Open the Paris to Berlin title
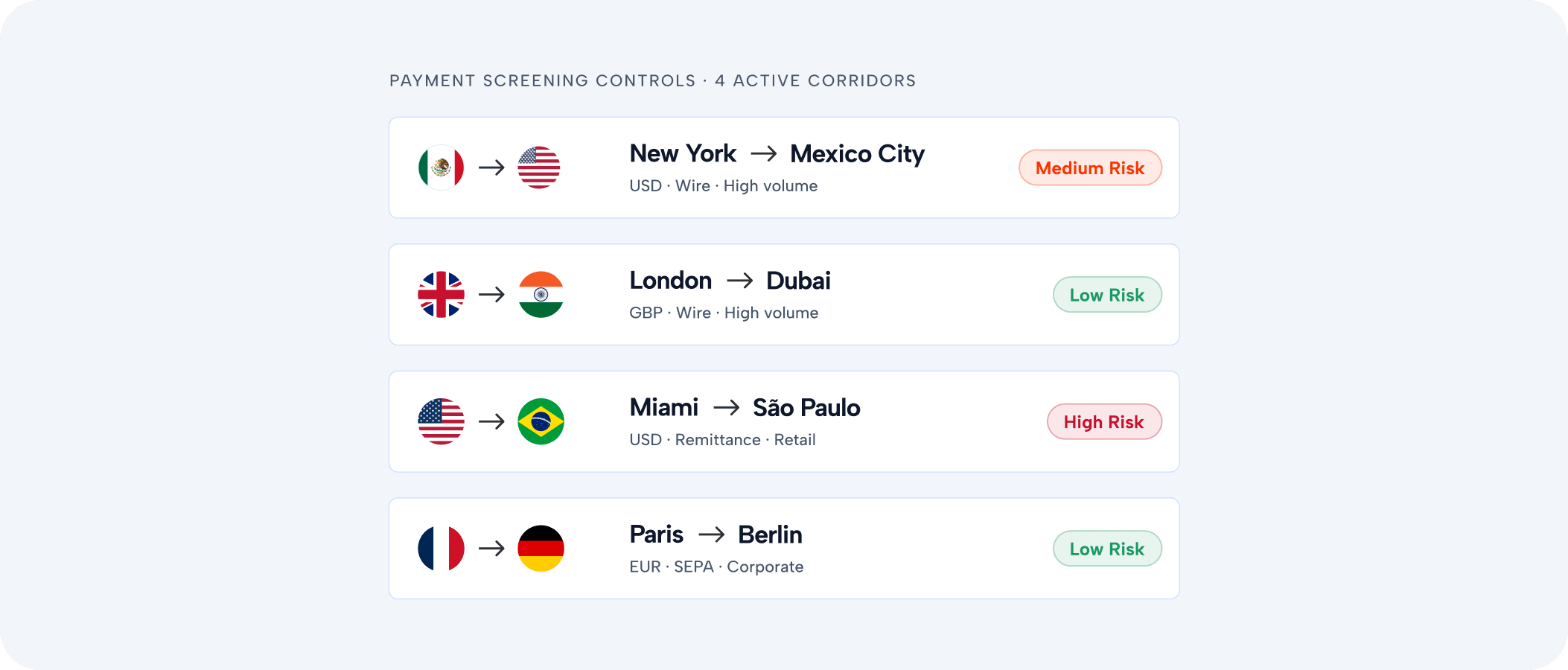Image resolution: width=1568 pixels, height=670 pixels. (x=716, y=535)
